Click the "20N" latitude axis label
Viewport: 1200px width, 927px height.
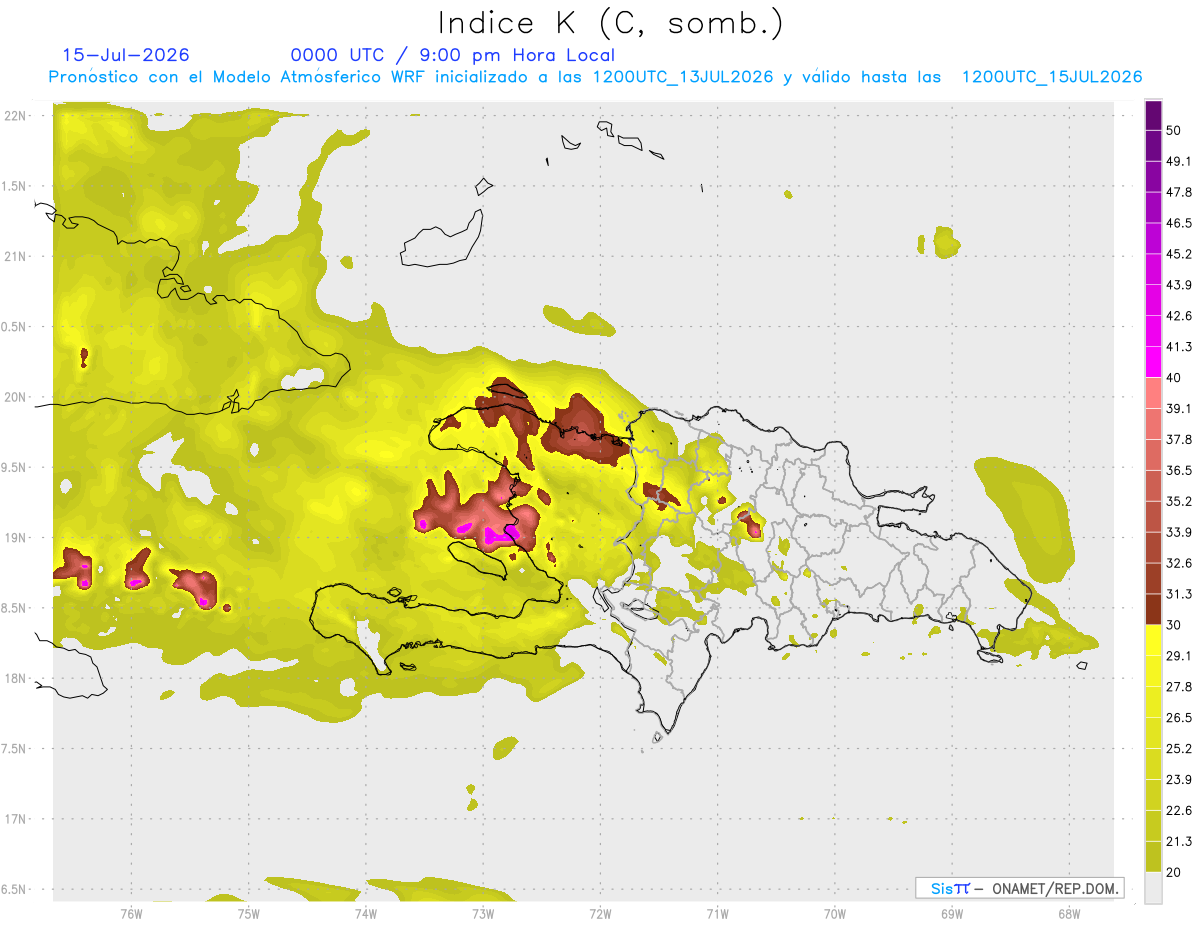[16, 397]
